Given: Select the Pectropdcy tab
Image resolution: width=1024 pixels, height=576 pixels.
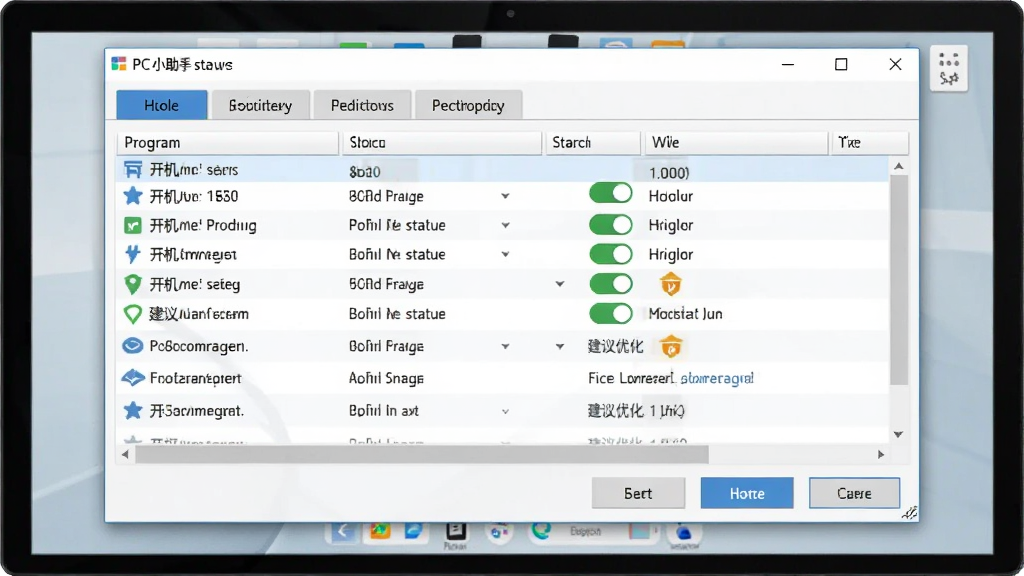Looking at the screenshot, I should 468,105.
